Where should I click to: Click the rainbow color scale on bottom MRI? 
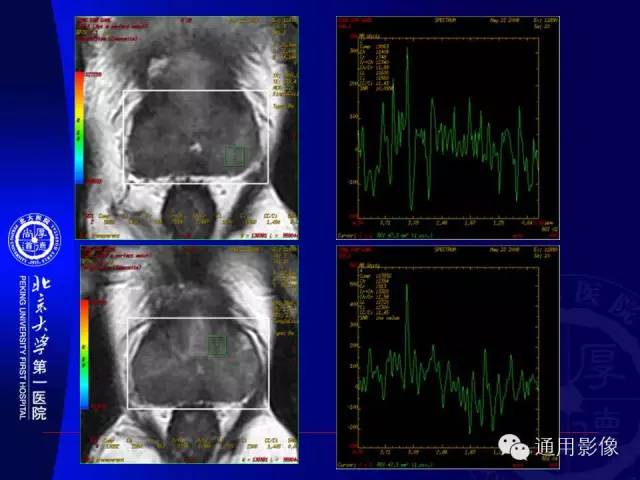tap(84, 354)
